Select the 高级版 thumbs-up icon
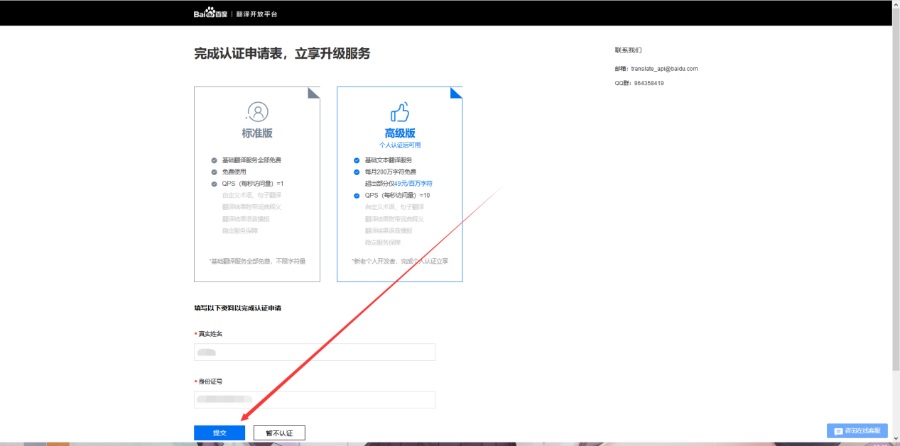 click(x=400, y=112)
